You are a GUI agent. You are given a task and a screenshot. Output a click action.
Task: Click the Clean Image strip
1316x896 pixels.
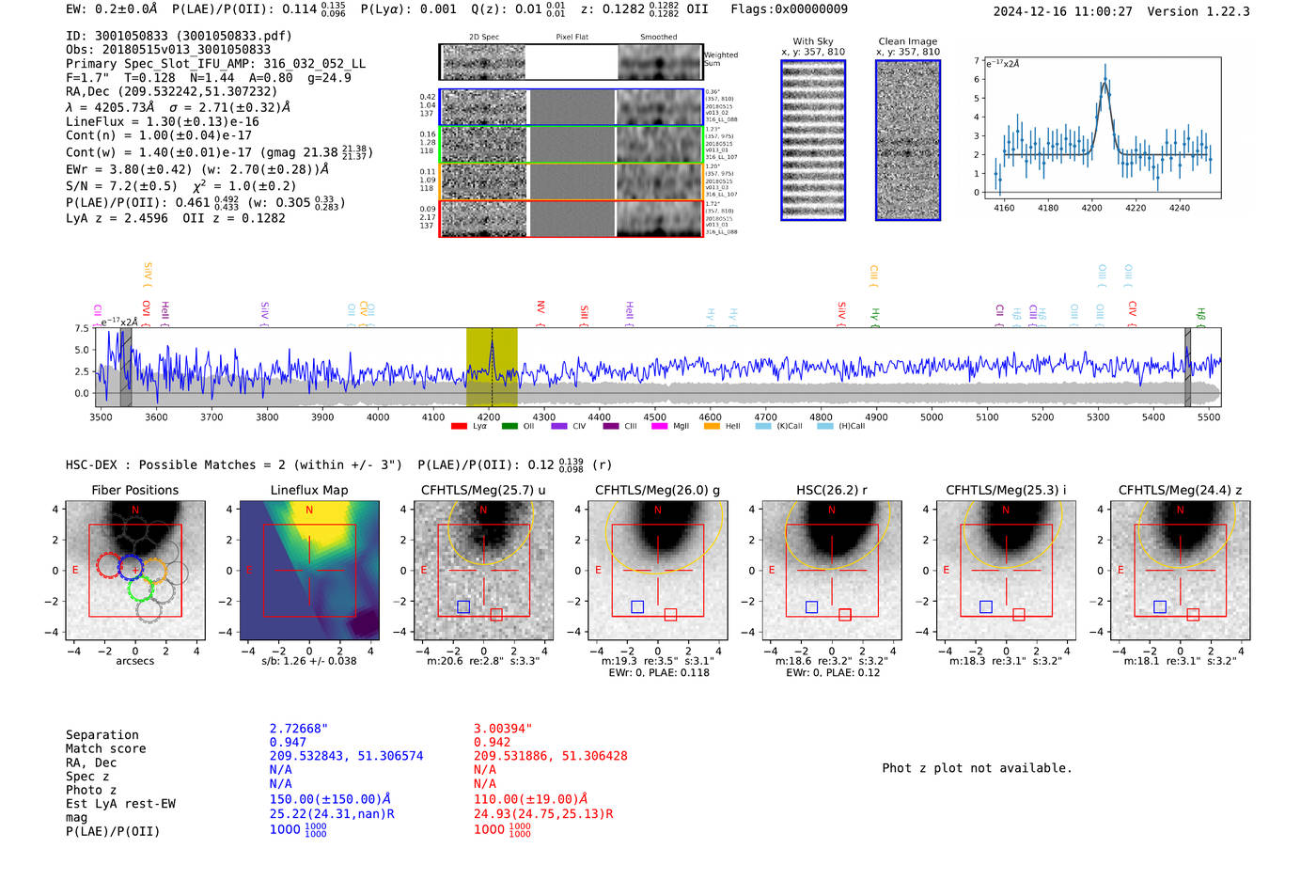coord(908,140)
